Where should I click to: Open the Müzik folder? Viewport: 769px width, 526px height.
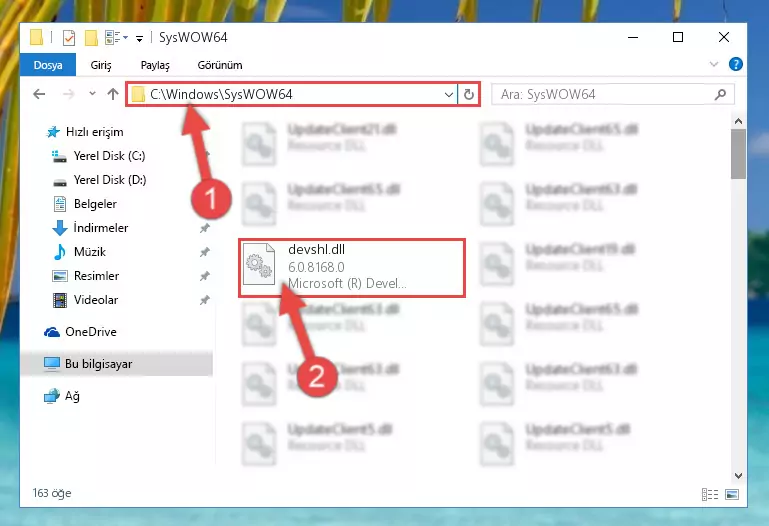pos(90,252)
